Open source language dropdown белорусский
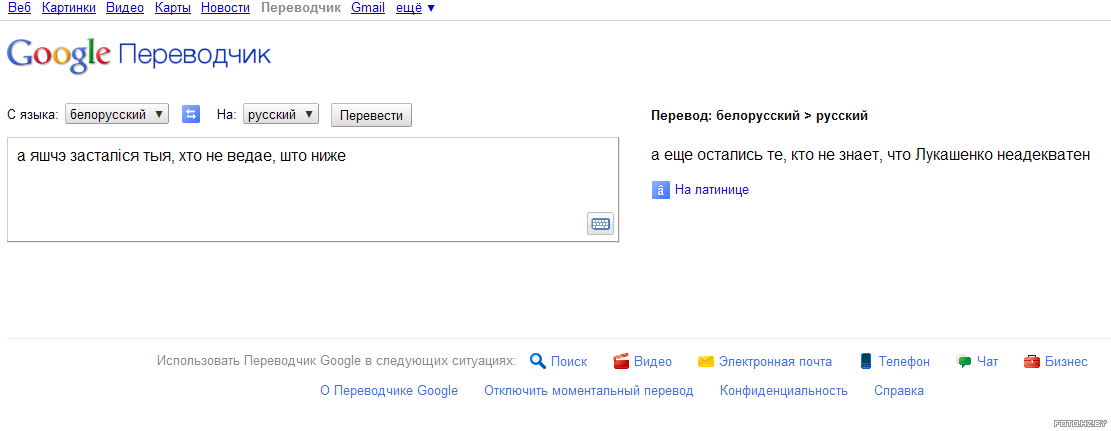This screenshot has width=1111, height=431. 117,114
